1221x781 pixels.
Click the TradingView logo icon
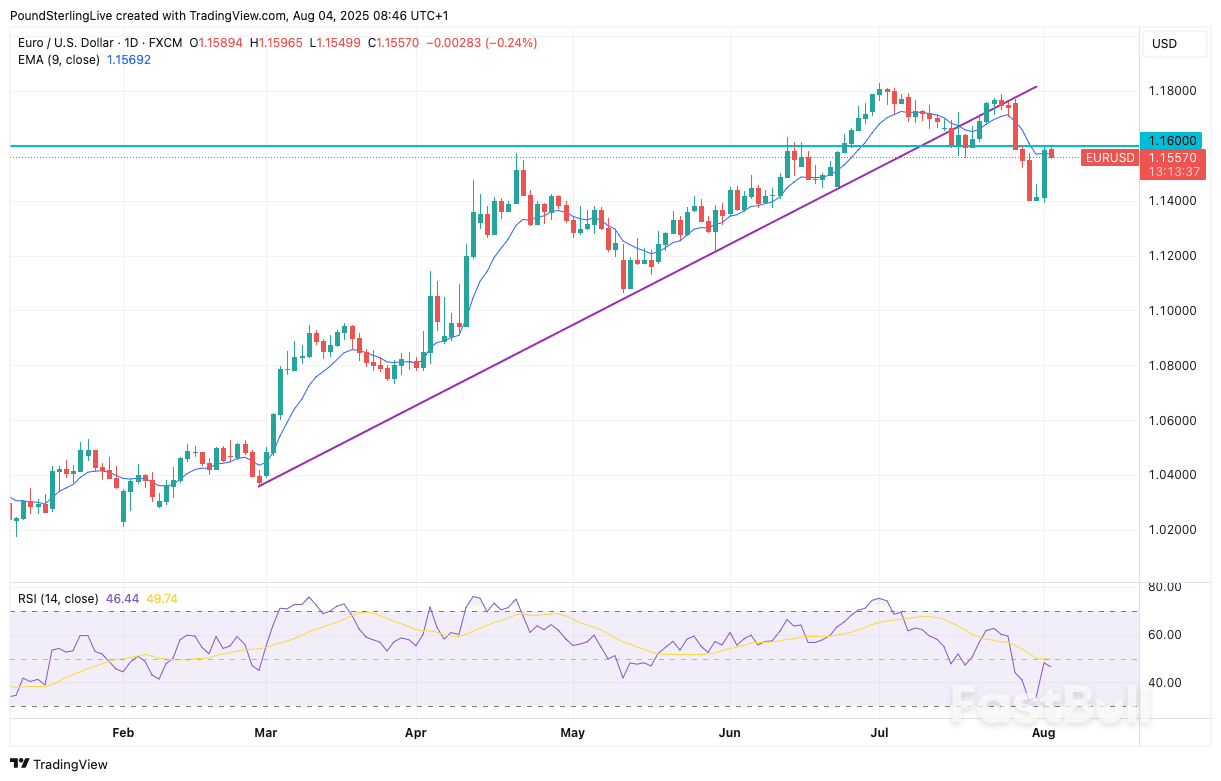tap(18, 764)
